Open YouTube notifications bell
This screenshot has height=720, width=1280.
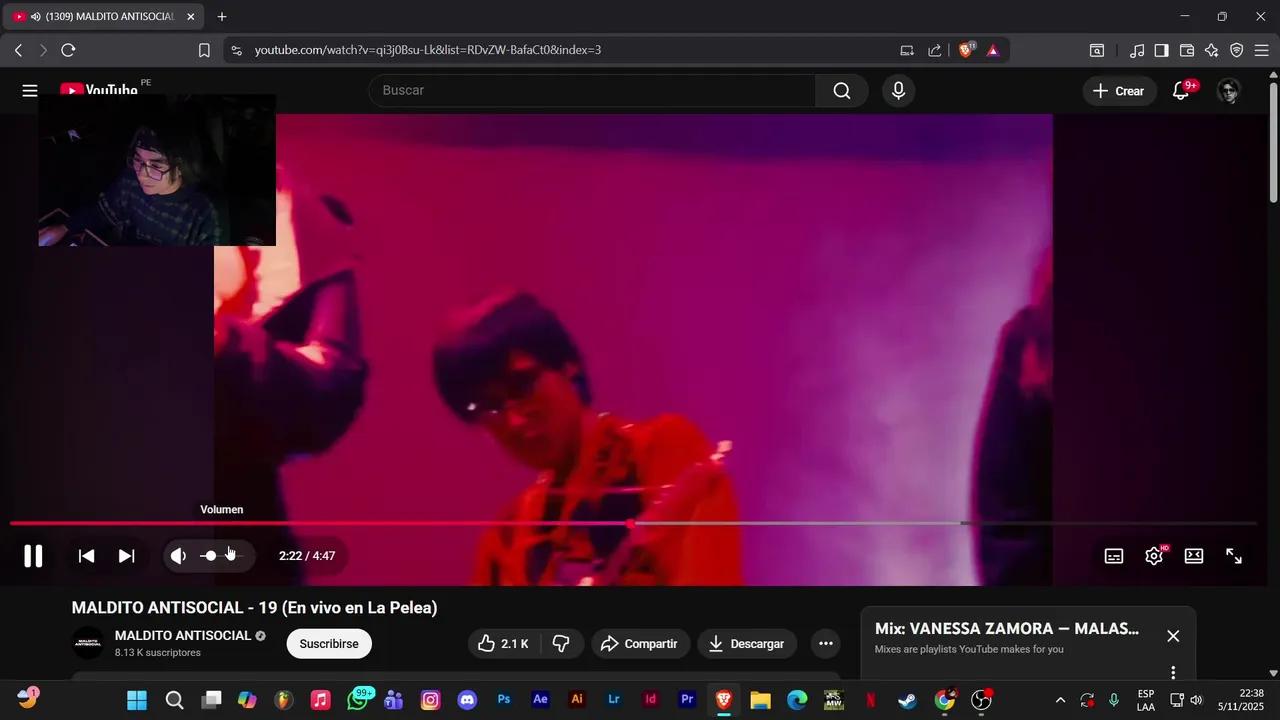click(x=1182, y=91)
